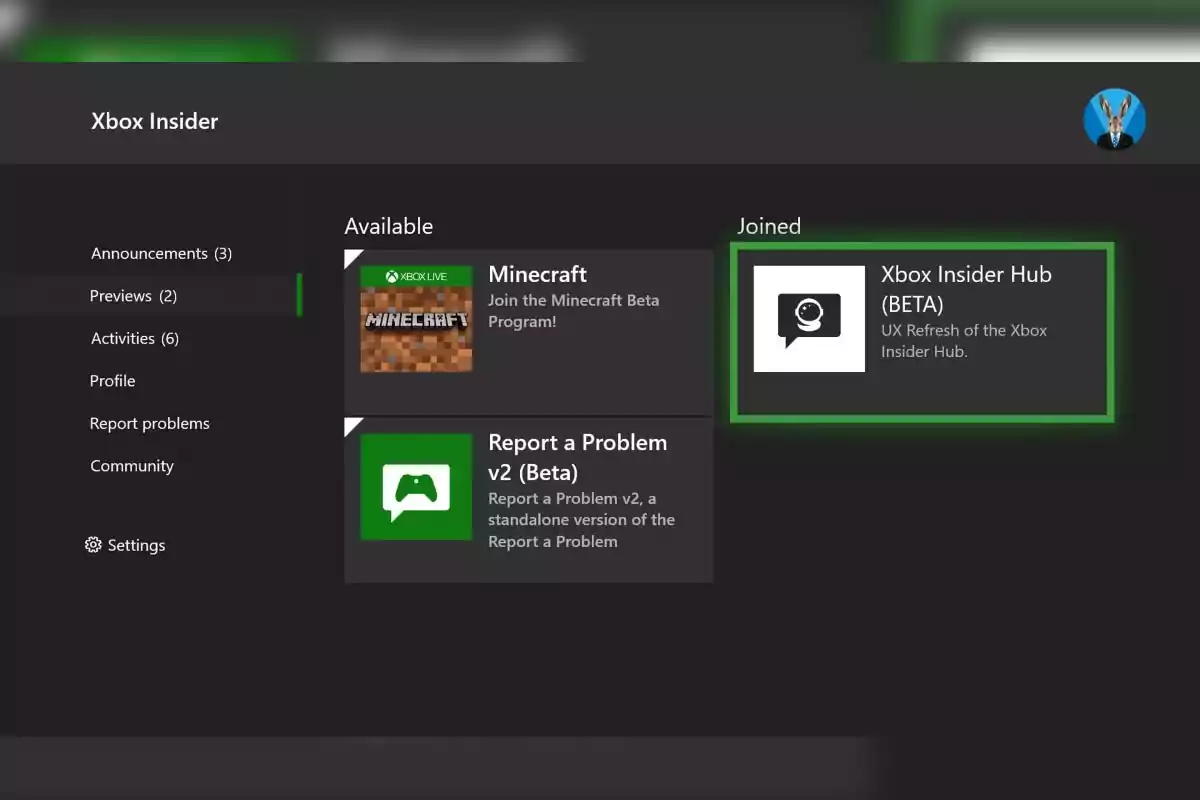This screenshot has width=1200, height=800.
Task: Click the Available section heading
Action: [388, 226]
